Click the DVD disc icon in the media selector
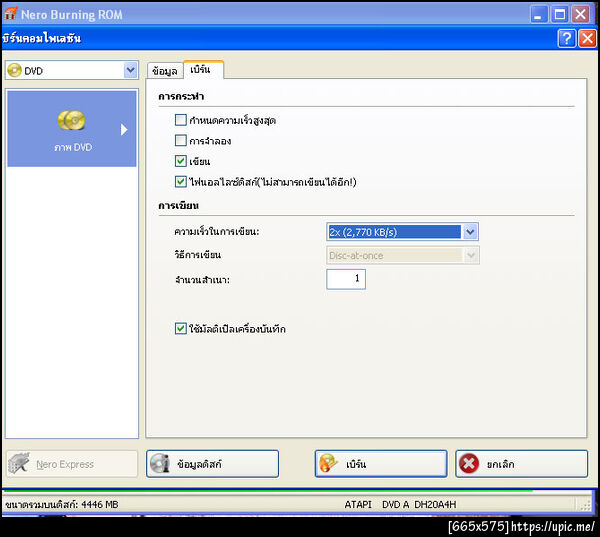This screenshot has height=537, width=600. click(15, 70)
